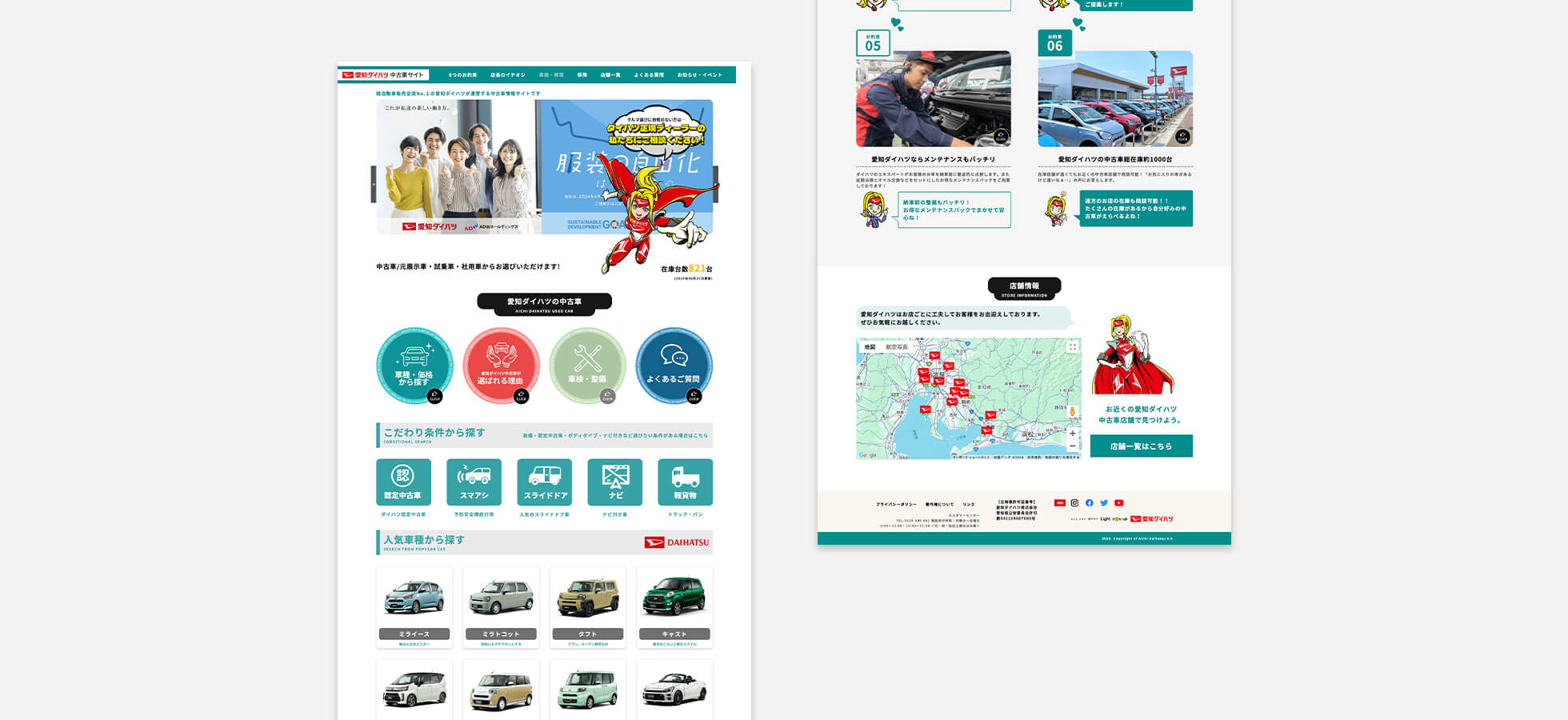This screenshot has width=1568, height=720.
Task: Open the お知らせ・イベント nav item
Action: tap(699, 75)
